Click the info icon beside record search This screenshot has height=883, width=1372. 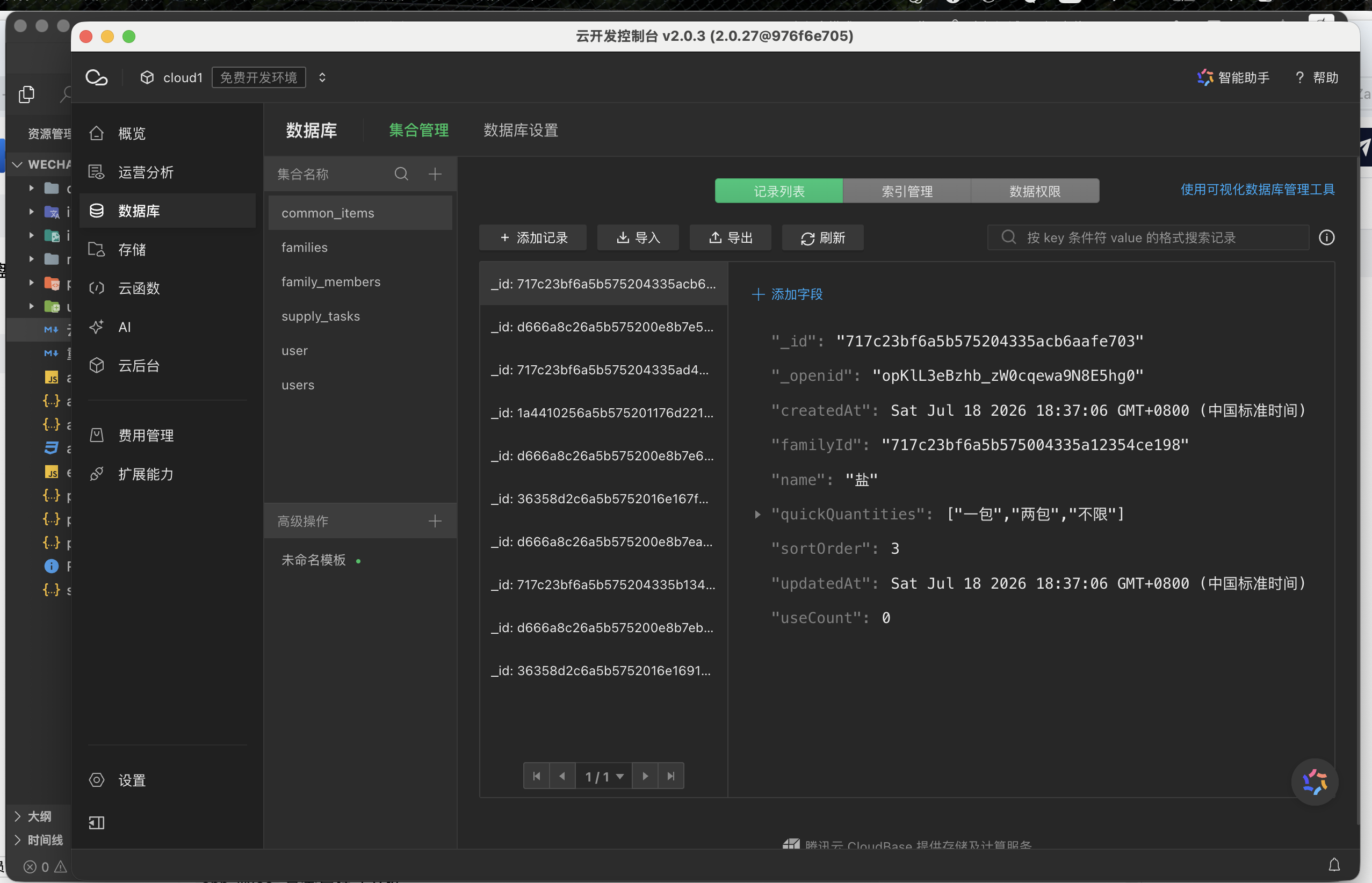1327,237
